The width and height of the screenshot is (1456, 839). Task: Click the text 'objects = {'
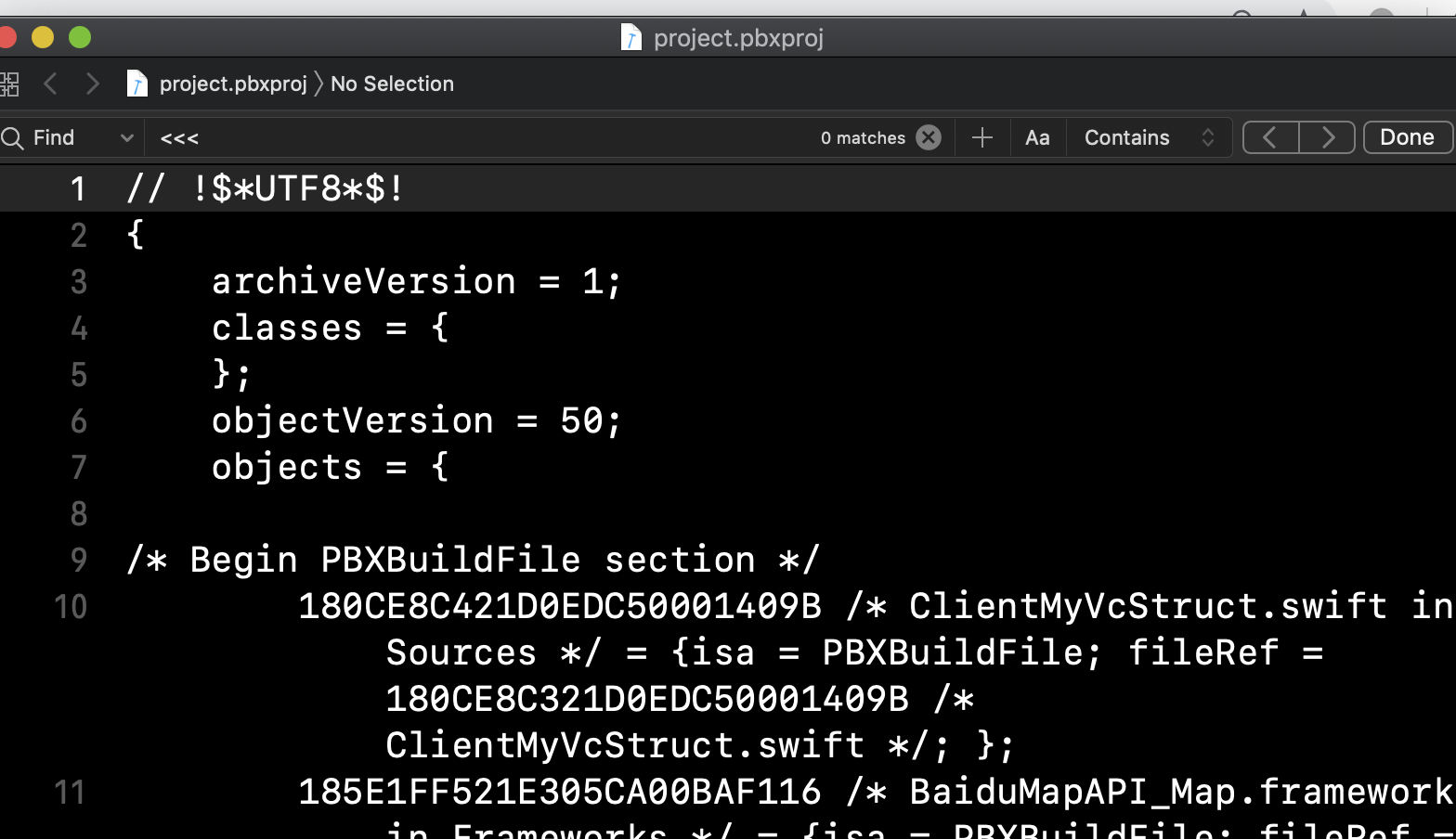tap(331, 467)
